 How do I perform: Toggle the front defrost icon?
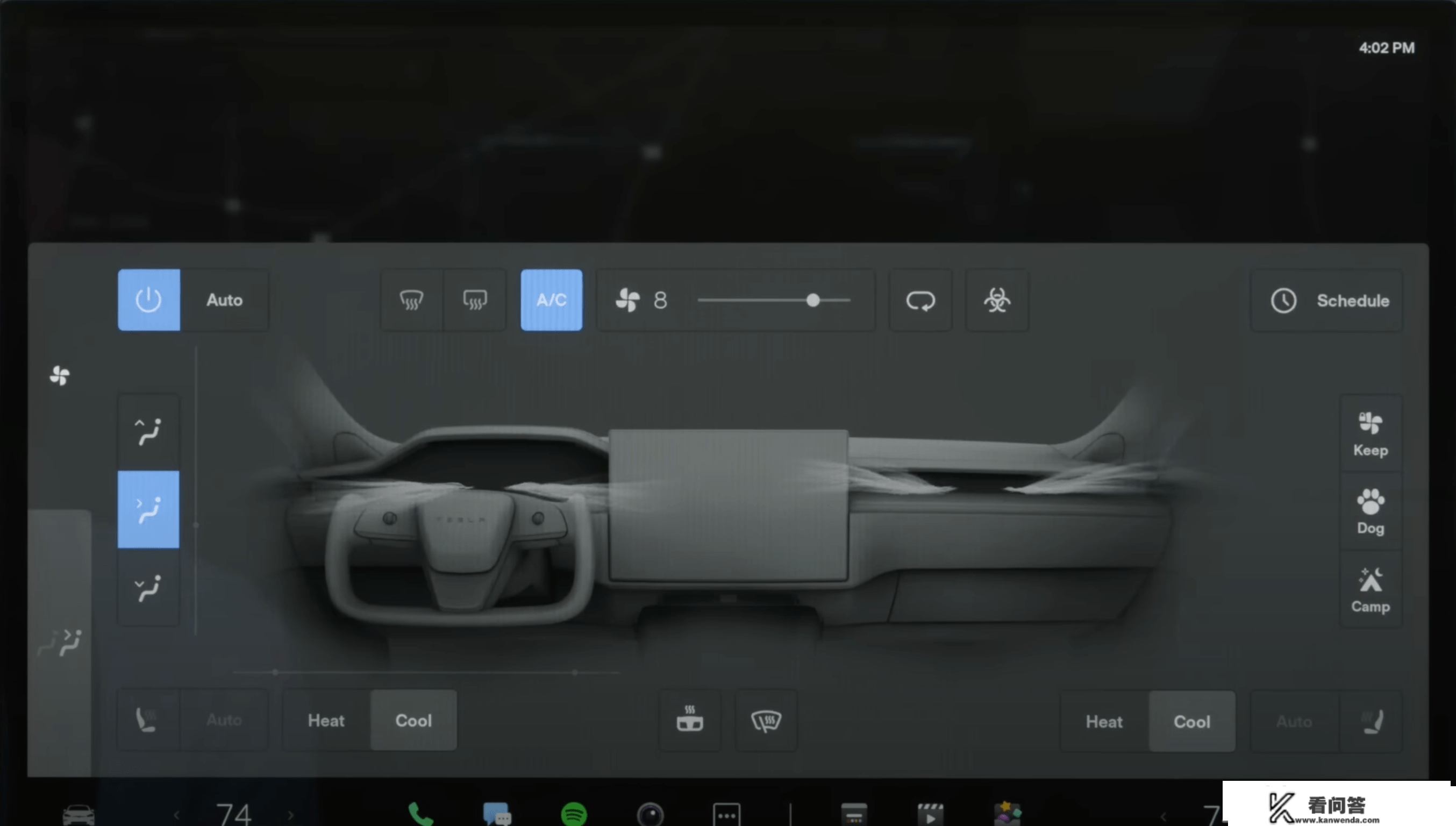pyautogui.click(x=410, y=299)
